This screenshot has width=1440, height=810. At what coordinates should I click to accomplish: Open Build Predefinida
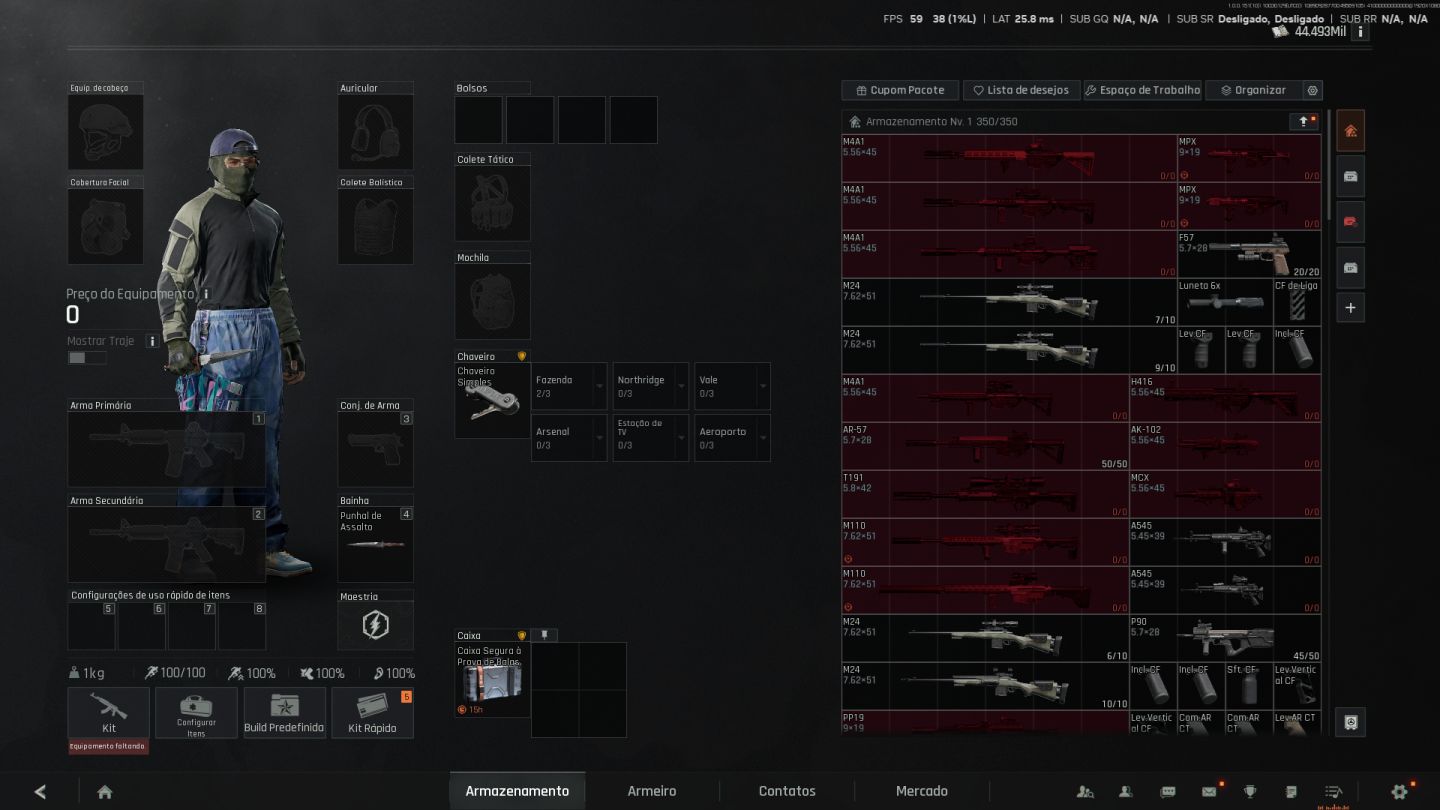284,713
